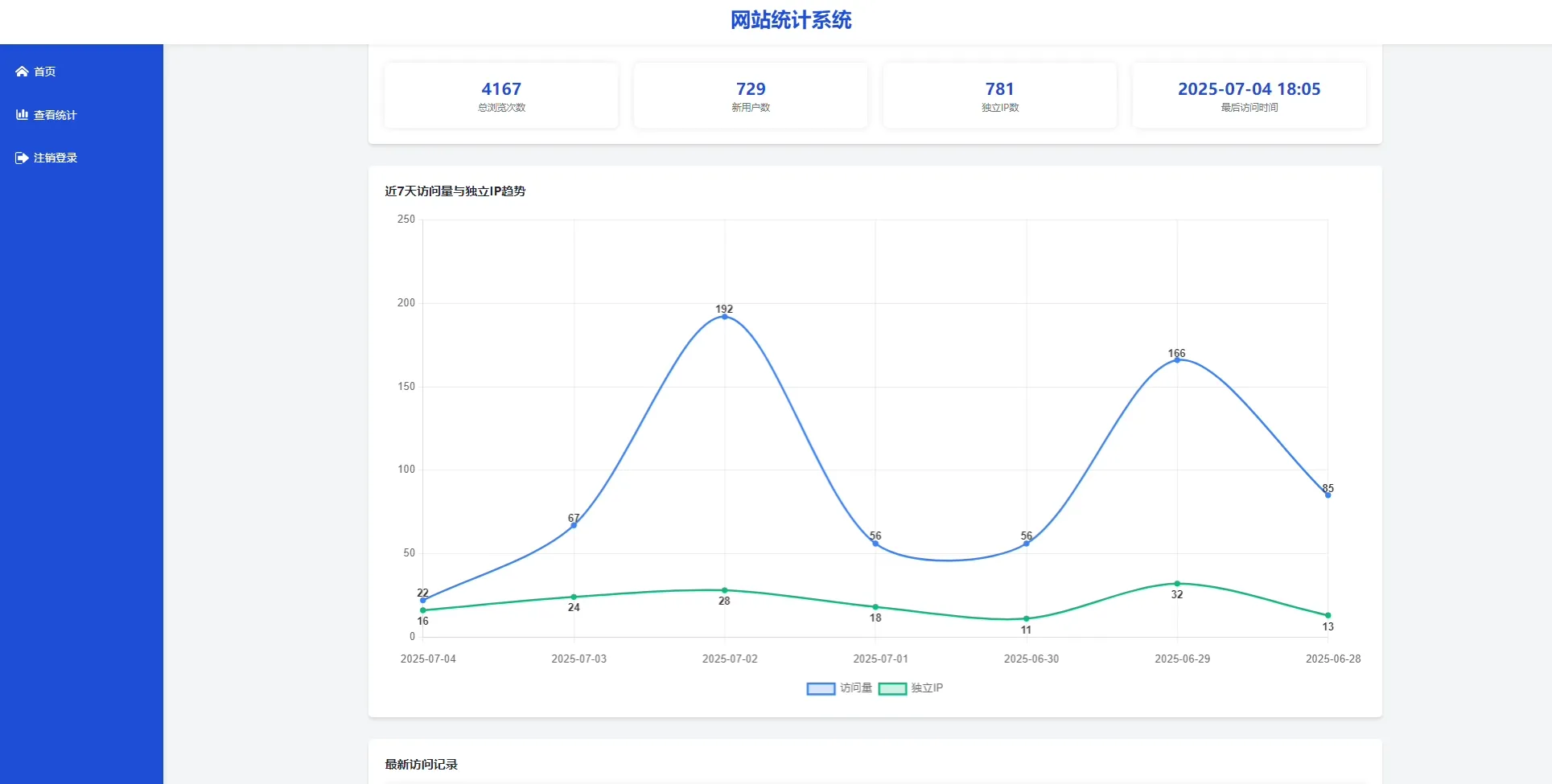This screenshot has height=784, width=1552.
Task: Select 首页 in the navigation sidebar
Action: coord(43,72)
